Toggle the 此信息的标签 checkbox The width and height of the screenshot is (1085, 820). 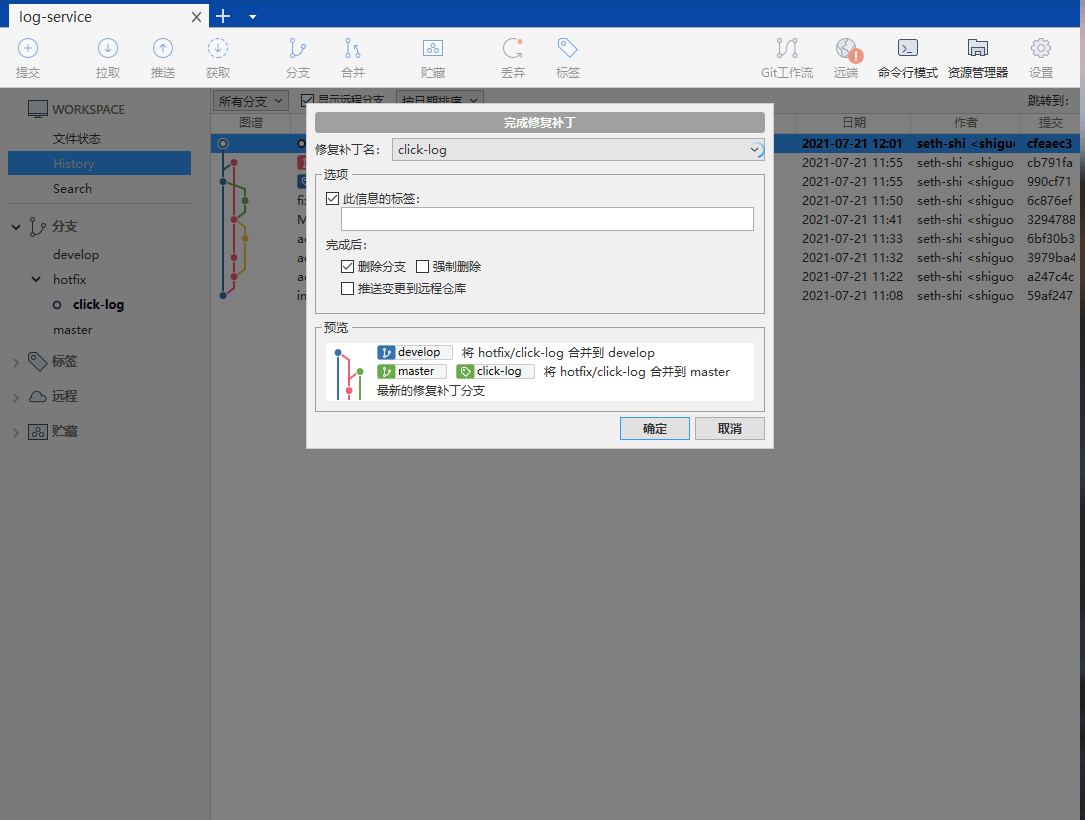[x=332, y=199]
